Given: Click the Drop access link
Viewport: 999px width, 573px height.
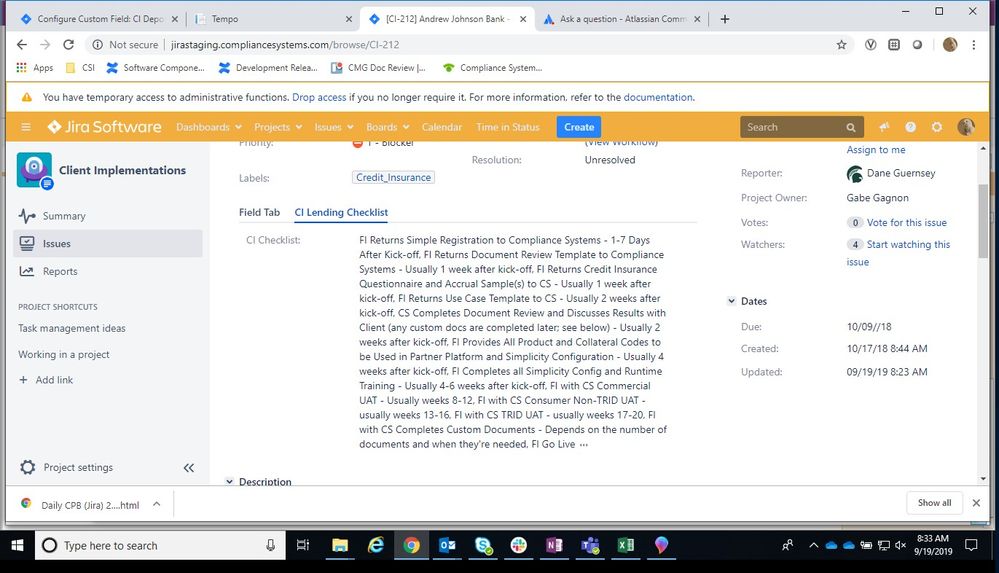Looking at the screenshot, I should (319, 98).
